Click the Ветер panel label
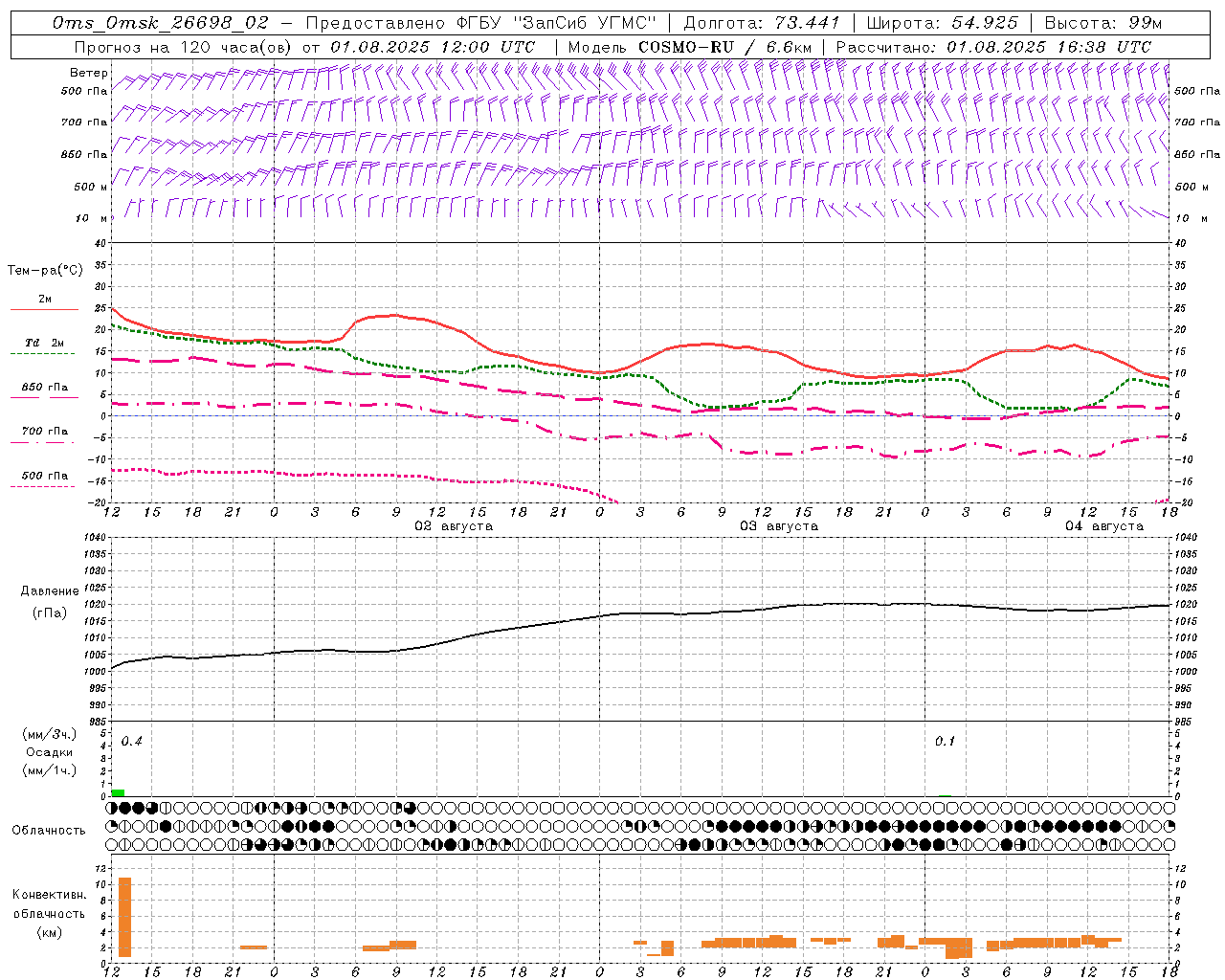Image resolution: width=1225 pixels, height=980 pixels. (89, 73)
